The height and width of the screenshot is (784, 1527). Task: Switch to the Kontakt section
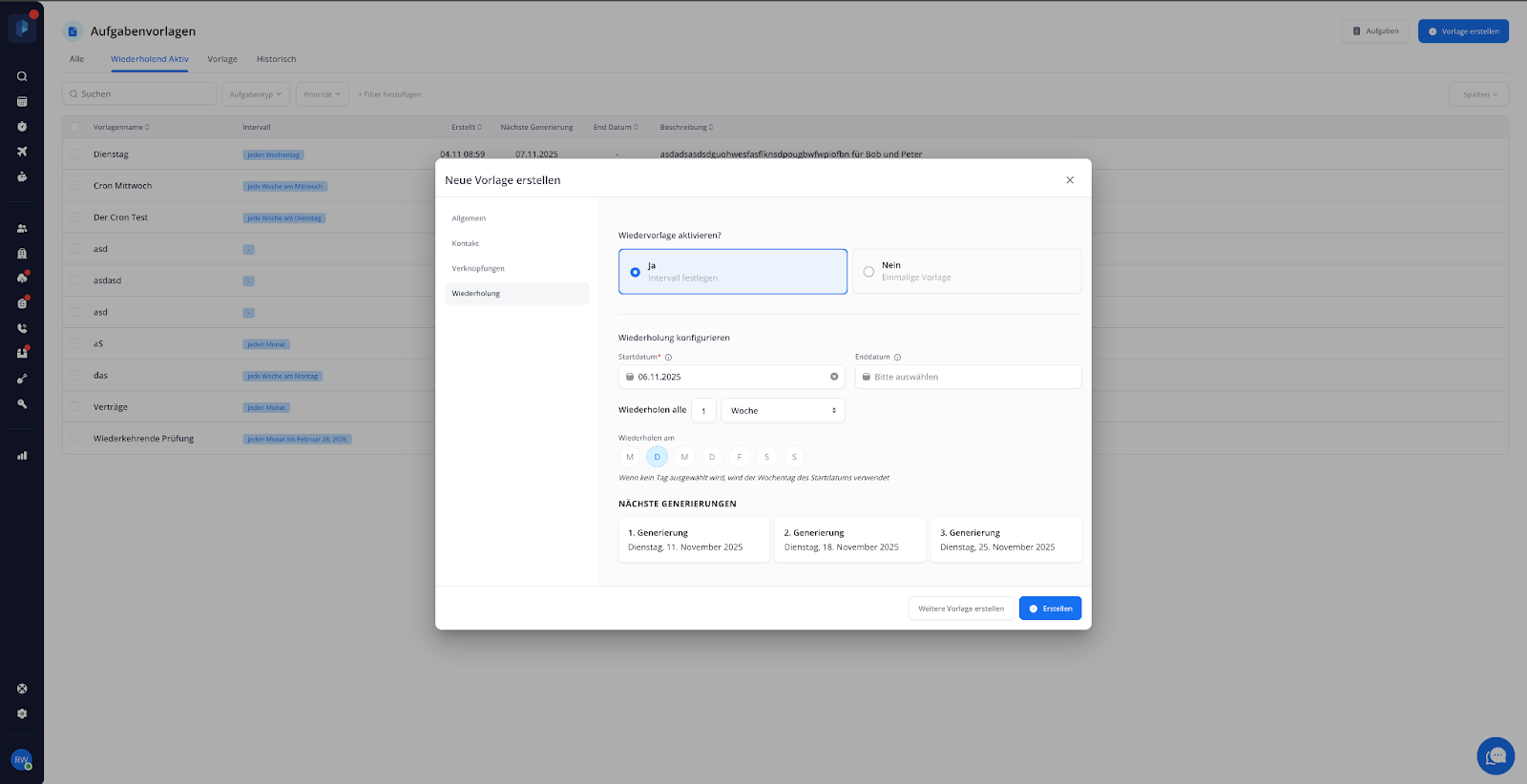[x=466, y=244]
